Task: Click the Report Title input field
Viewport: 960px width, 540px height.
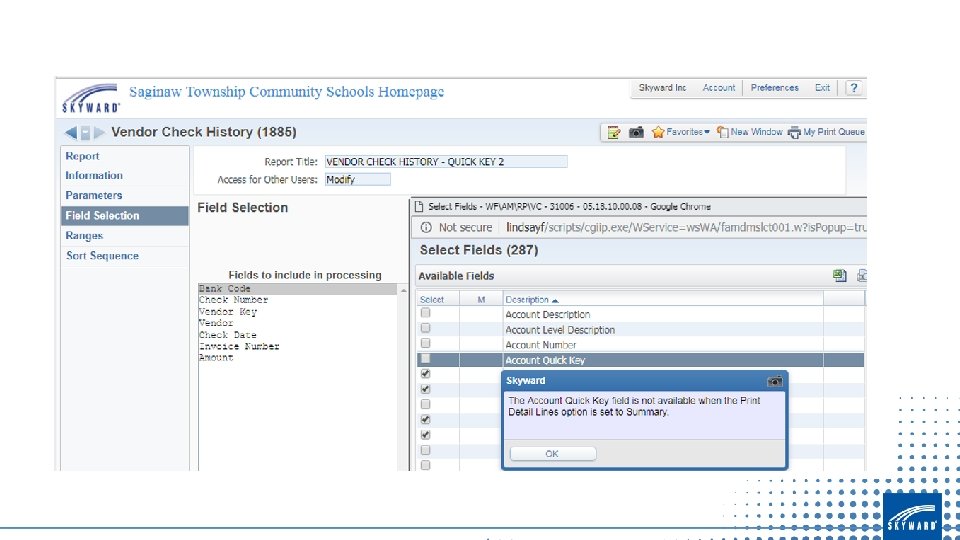Action: click(446, 162)
